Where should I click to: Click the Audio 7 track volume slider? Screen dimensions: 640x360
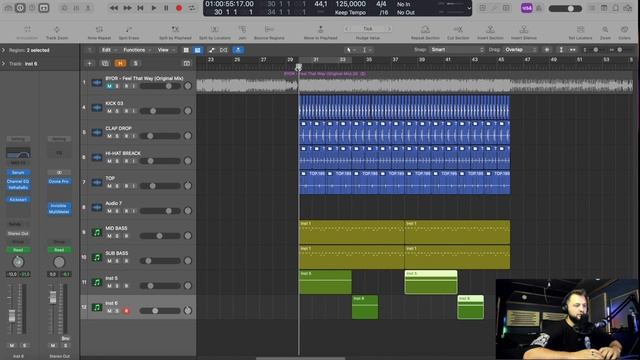[x=160, y=211]
